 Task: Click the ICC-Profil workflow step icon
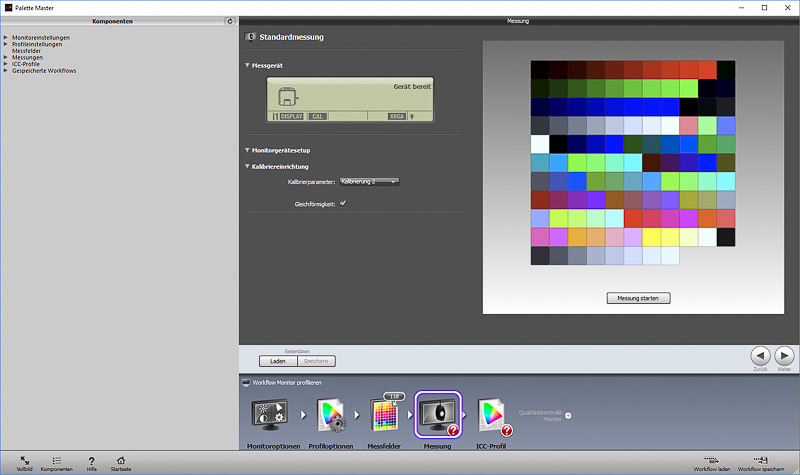coord(493,412)
